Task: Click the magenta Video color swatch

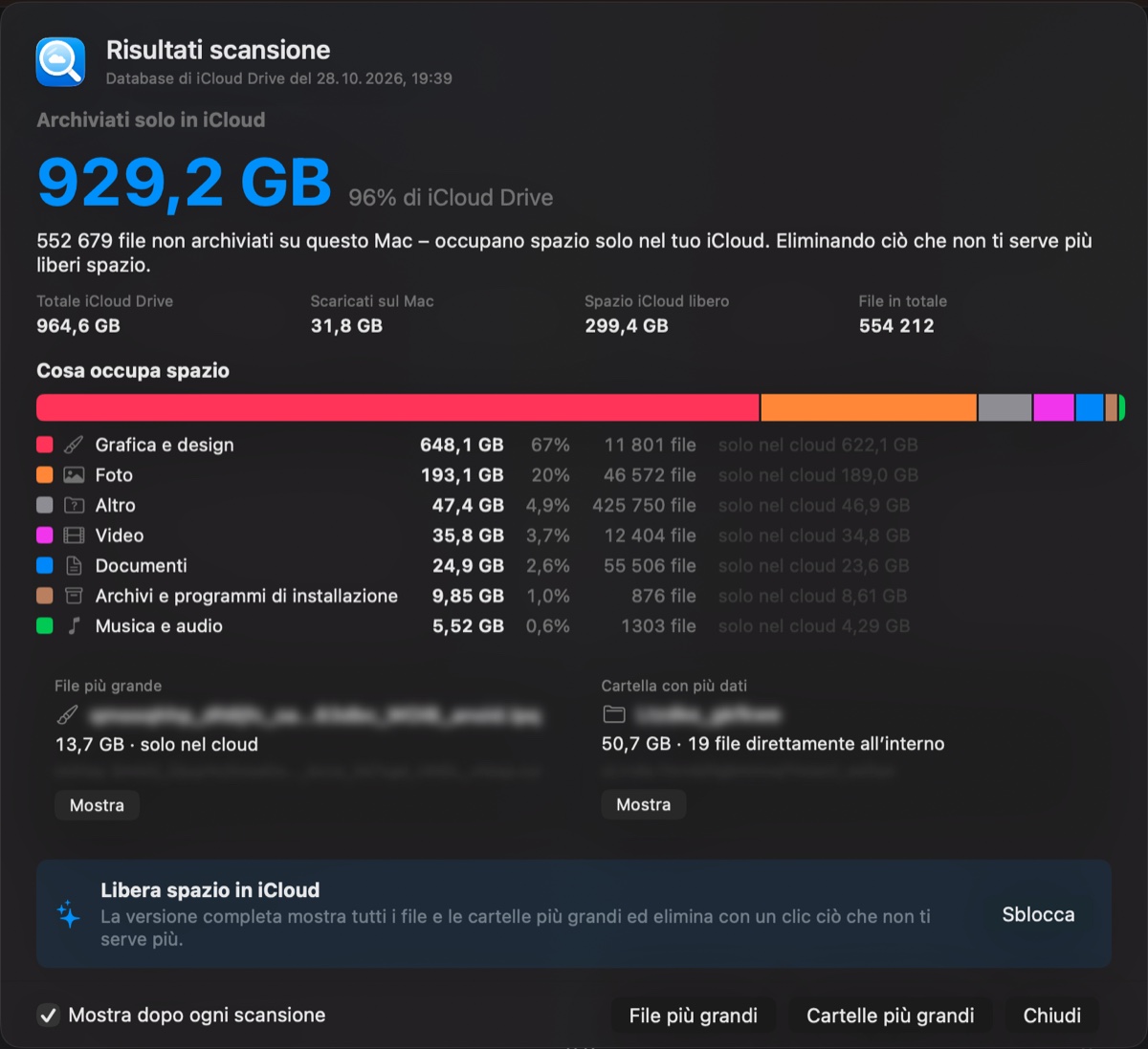Action: [x=44, y=535]
